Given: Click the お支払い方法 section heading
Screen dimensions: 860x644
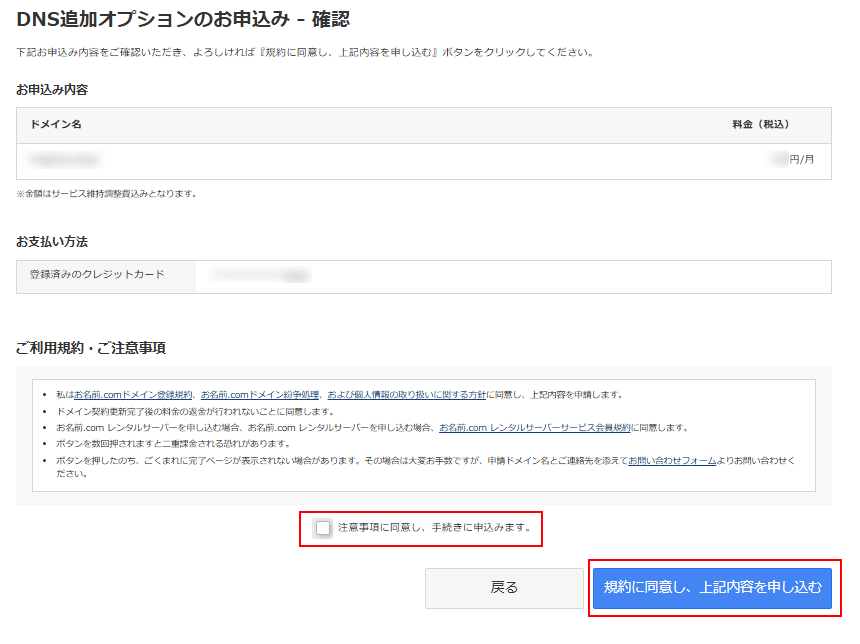Looking at the screenshot, I should click(x=52, y=242).
